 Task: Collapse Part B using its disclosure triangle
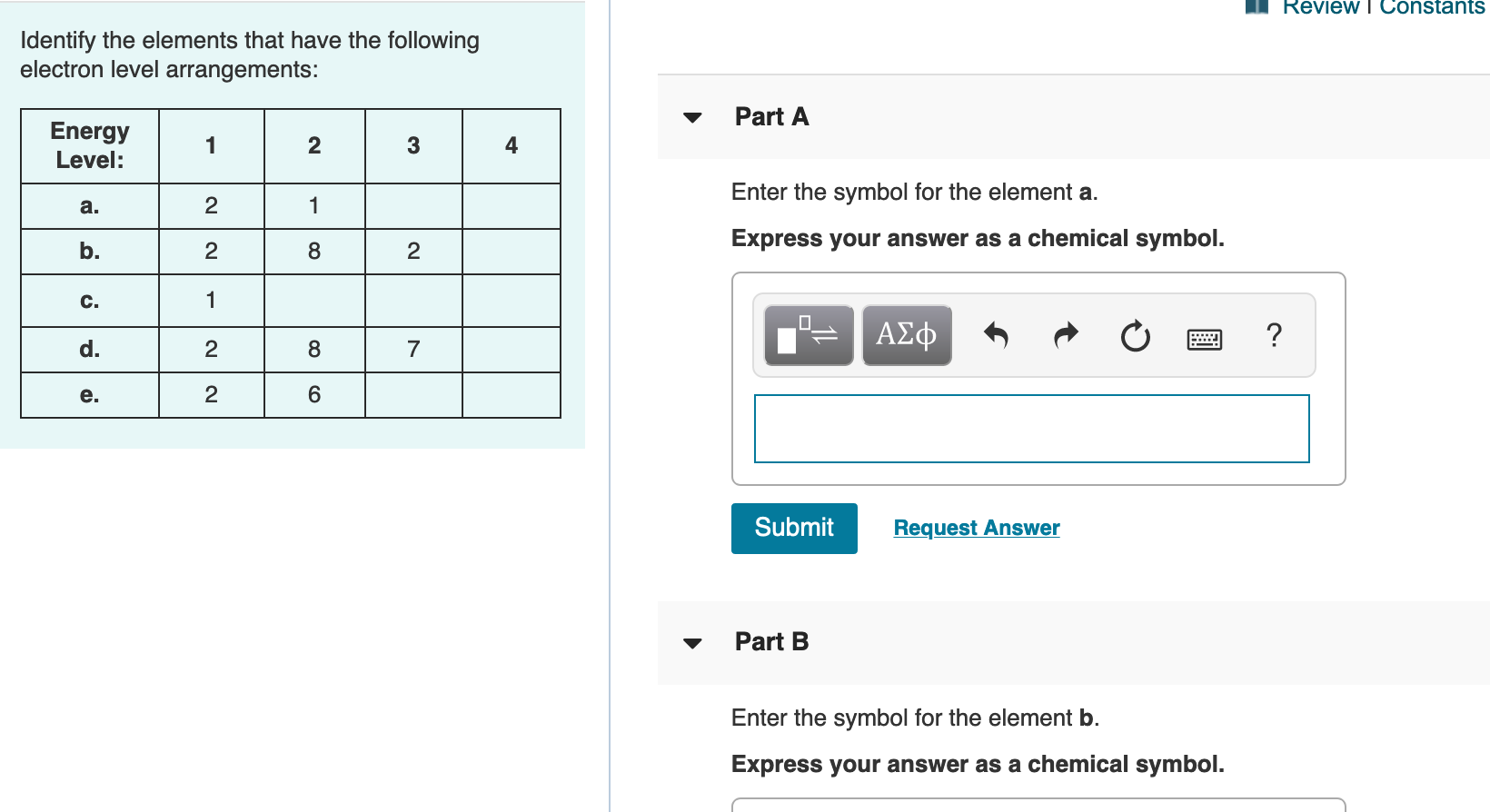[692, 642]
